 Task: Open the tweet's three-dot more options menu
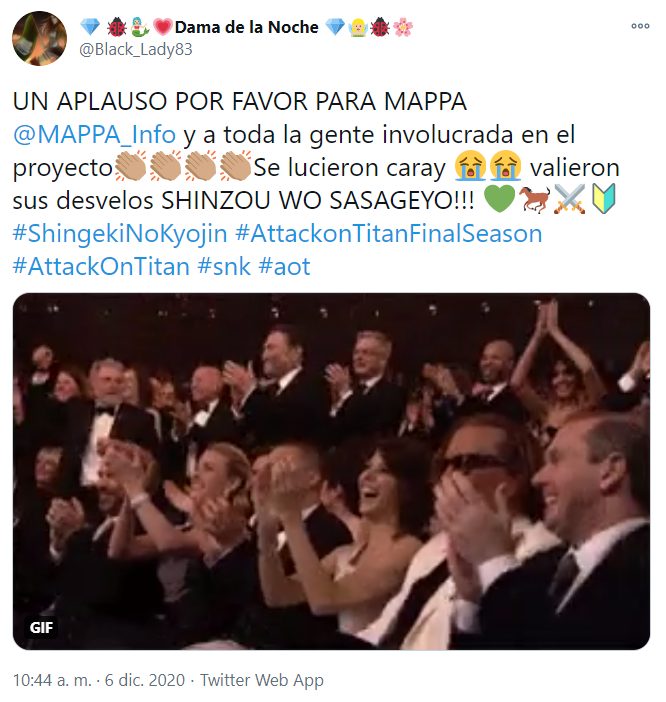click(x=640, y=26)
